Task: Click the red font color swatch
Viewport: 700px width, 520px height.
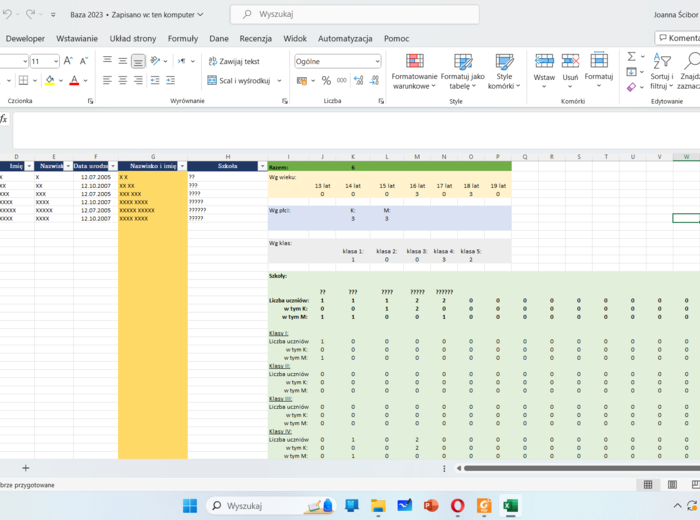Action: pyautogui.click(x=75, y=81)
